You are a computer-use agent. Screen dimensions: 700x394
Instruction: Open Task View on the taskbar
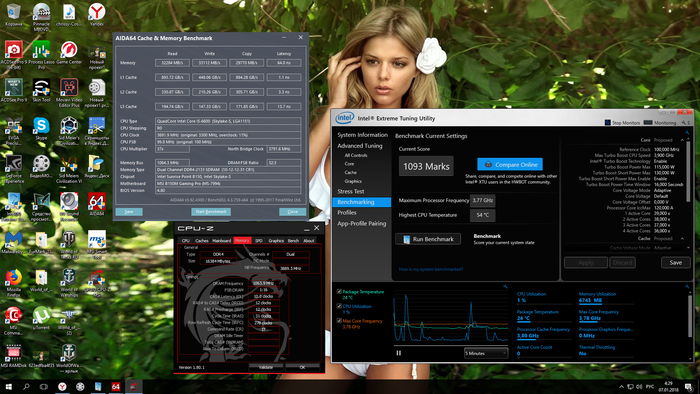click(x=44, y=386)
